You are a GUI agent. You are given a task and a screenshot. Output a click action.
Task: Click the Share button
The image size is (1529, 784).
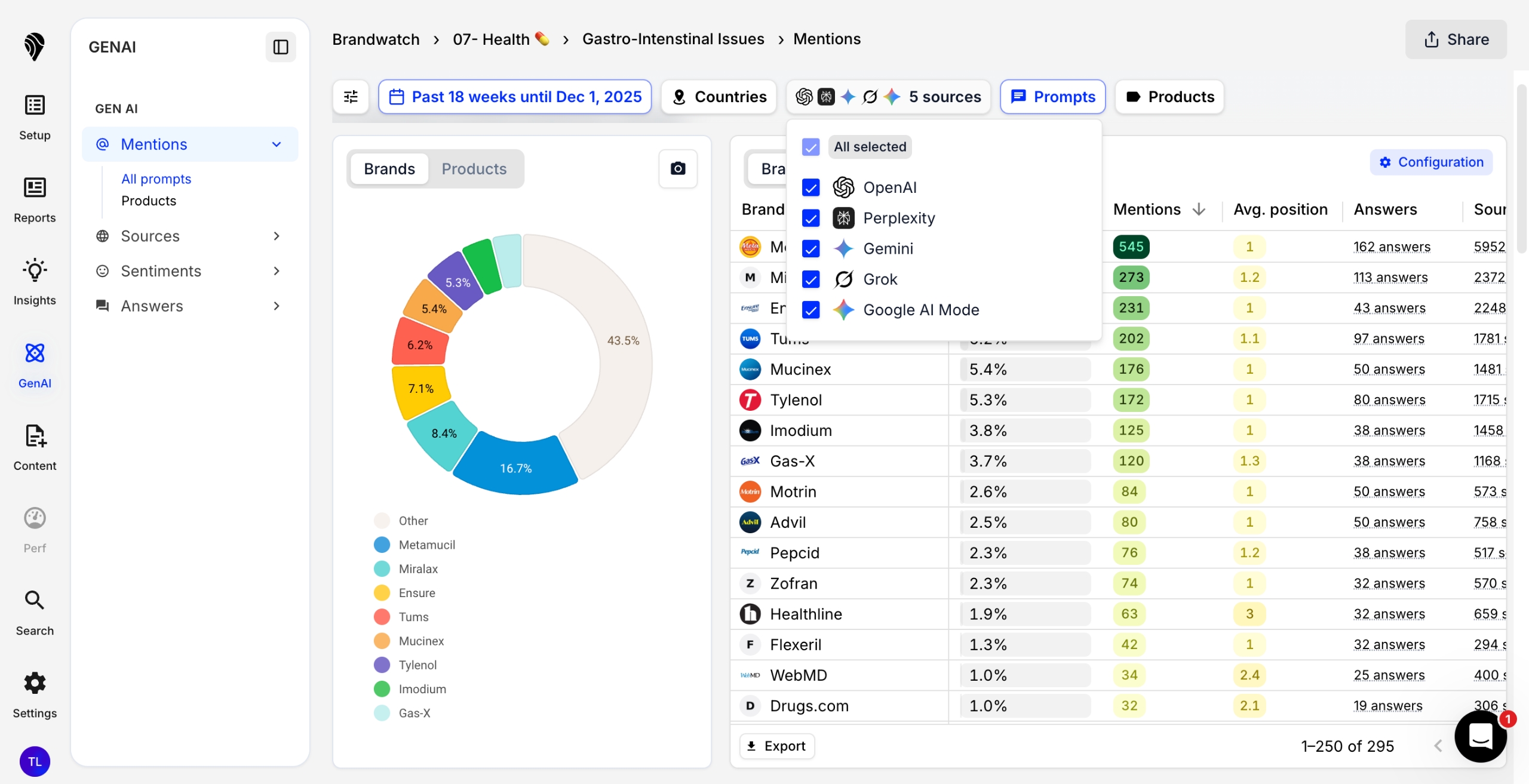(1456, 39)
